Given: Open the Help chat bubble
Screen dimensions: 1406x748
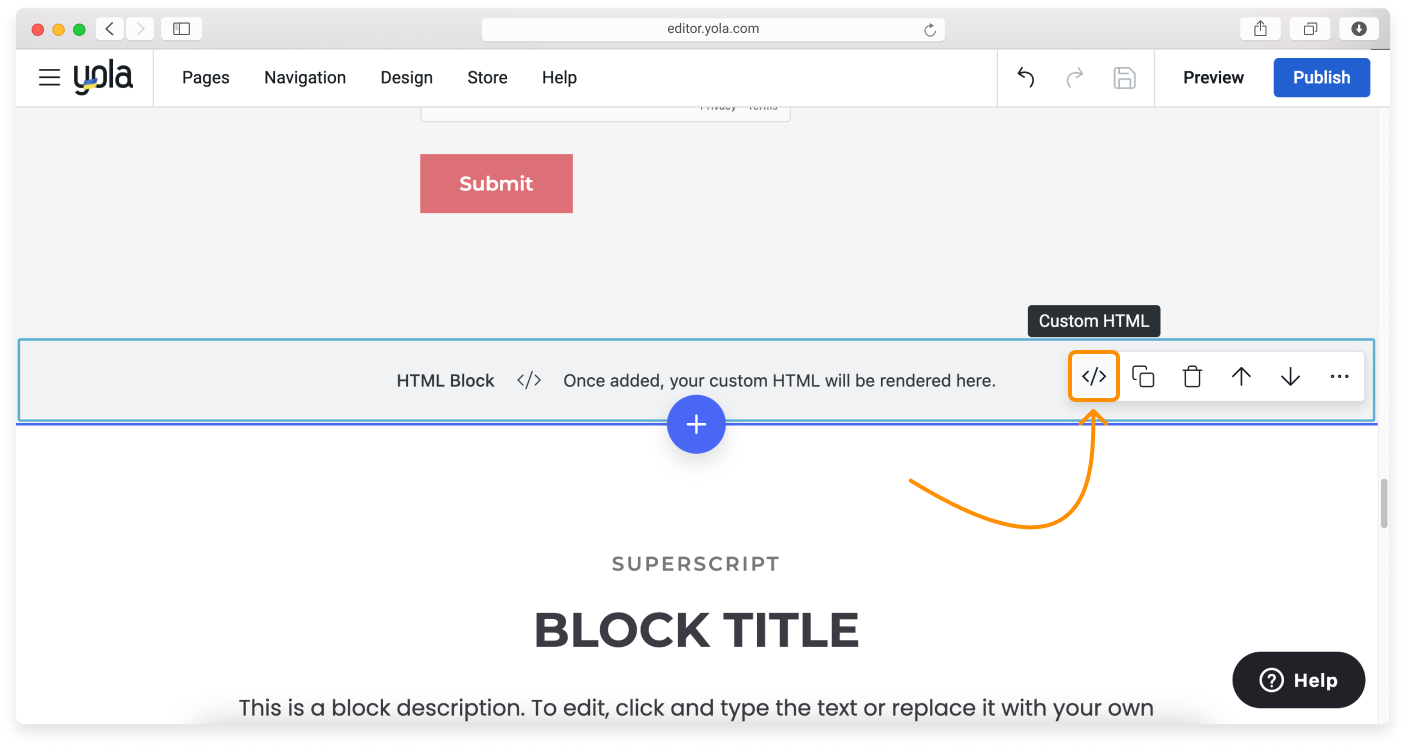Looking at the screenshot, I should point(1298,680).
